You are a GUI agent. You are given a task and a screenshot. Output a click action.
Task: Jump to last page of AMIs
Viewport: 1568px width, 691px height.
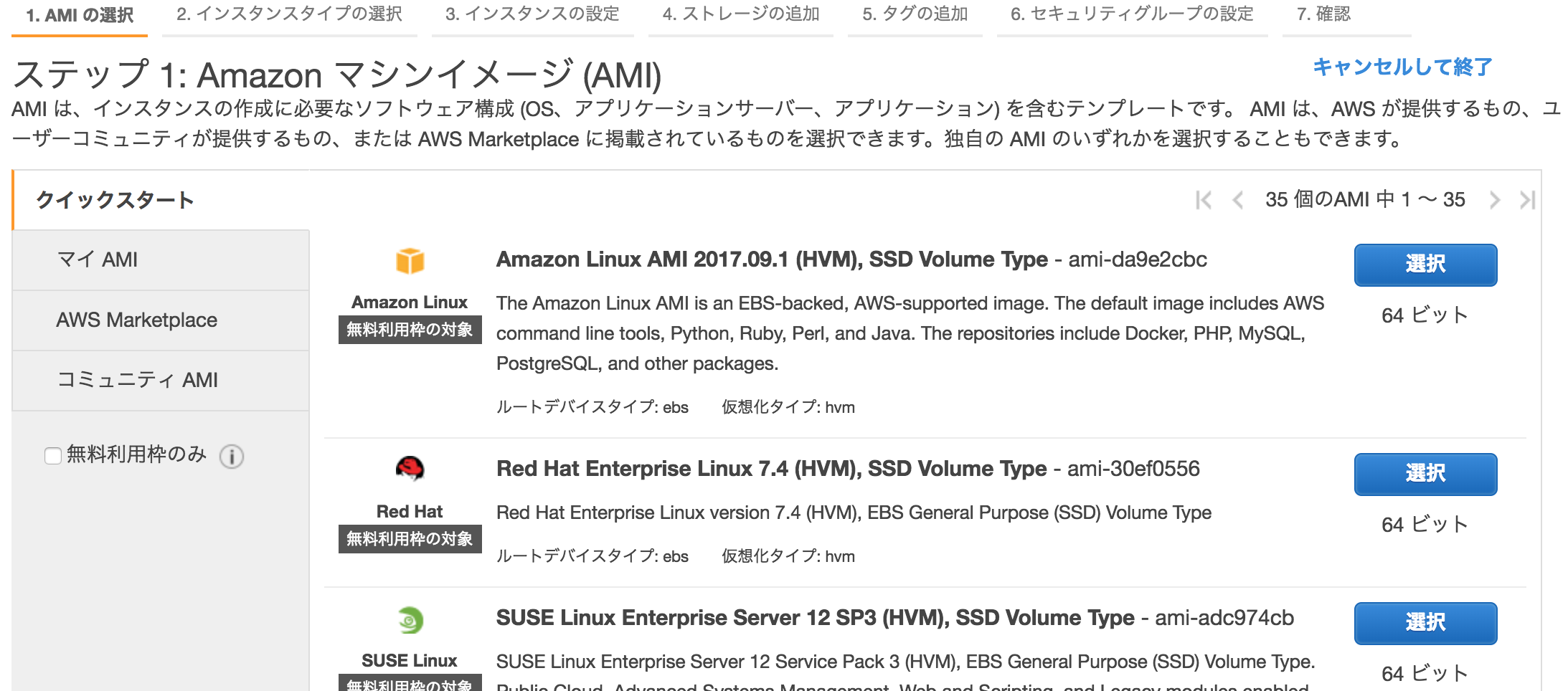point(1527,200)
